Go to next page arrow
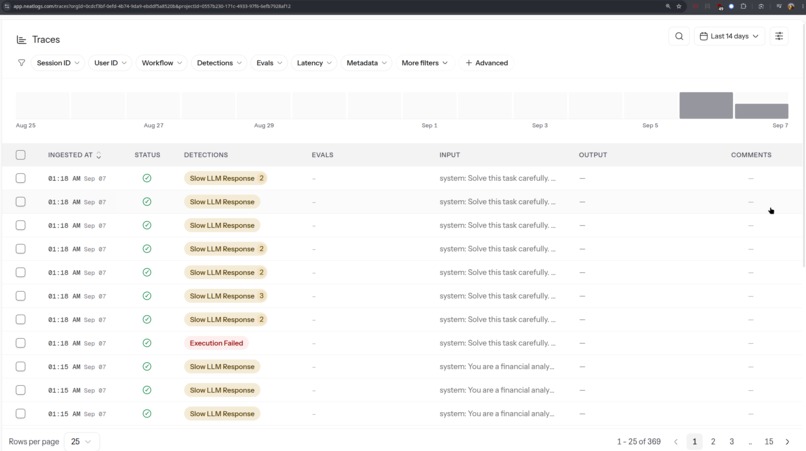The image size is (806, 451). tap(787, 442)
